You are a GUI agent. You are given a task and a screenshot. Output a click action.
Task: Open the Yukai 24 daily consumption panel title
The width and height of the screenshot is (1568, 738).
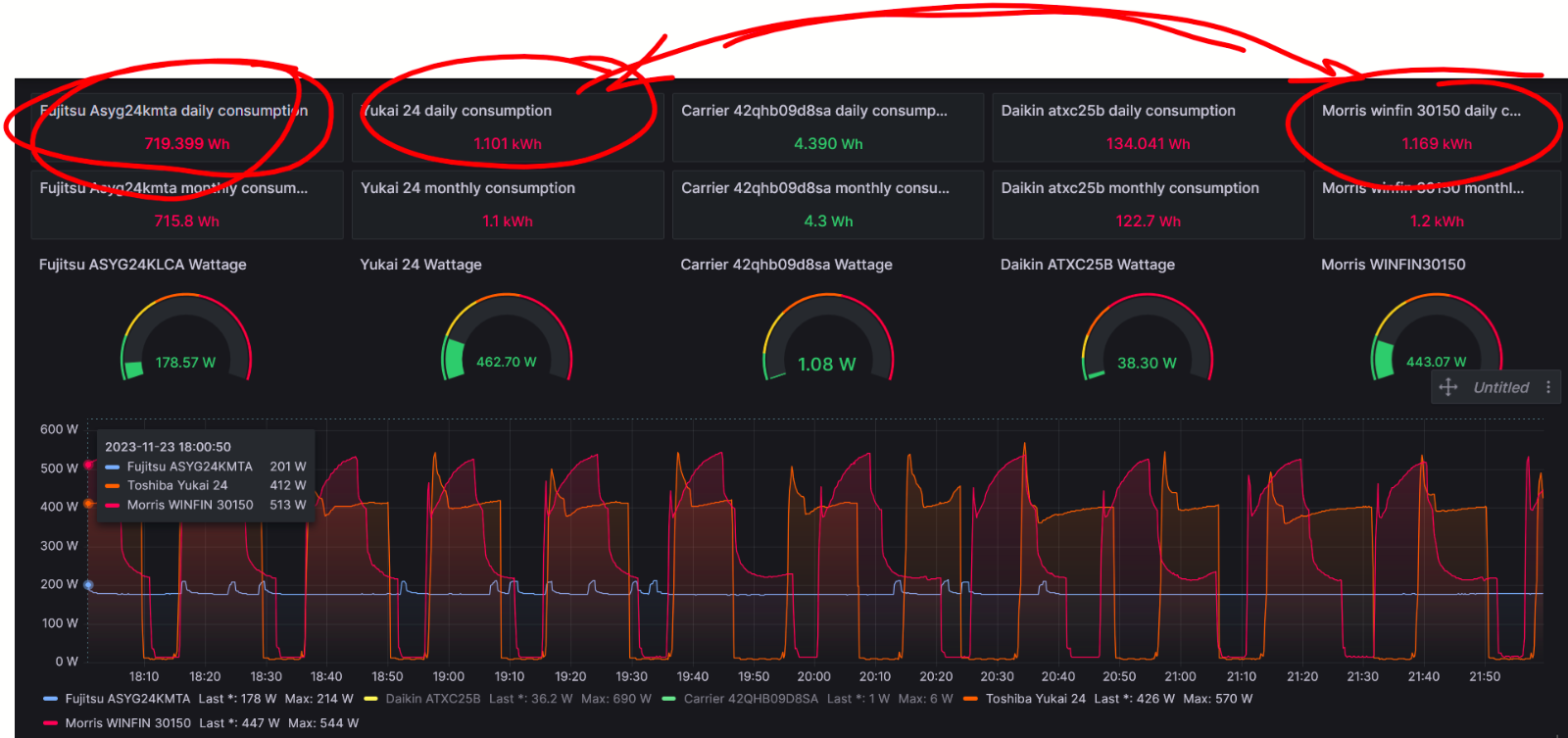[x=456, y=111]
